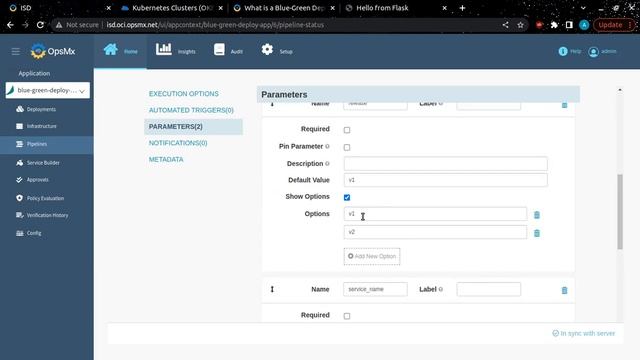The width and height of the screenshot is (640, 360).
Task: Switch to the Blue-Green Deployment browser tab
Action: pyautogui.click(x=284, y=8)
